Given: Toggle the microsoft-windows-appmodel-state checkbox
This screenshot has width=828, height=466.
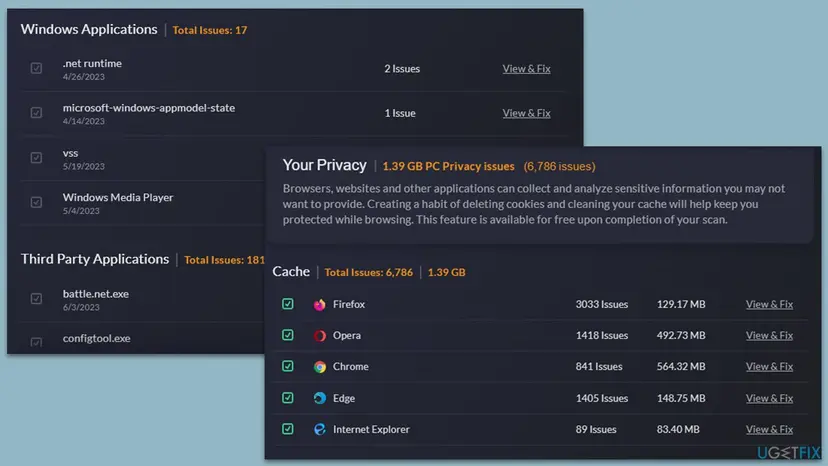Looking at the screenshot, I should (x=36, y=113).
